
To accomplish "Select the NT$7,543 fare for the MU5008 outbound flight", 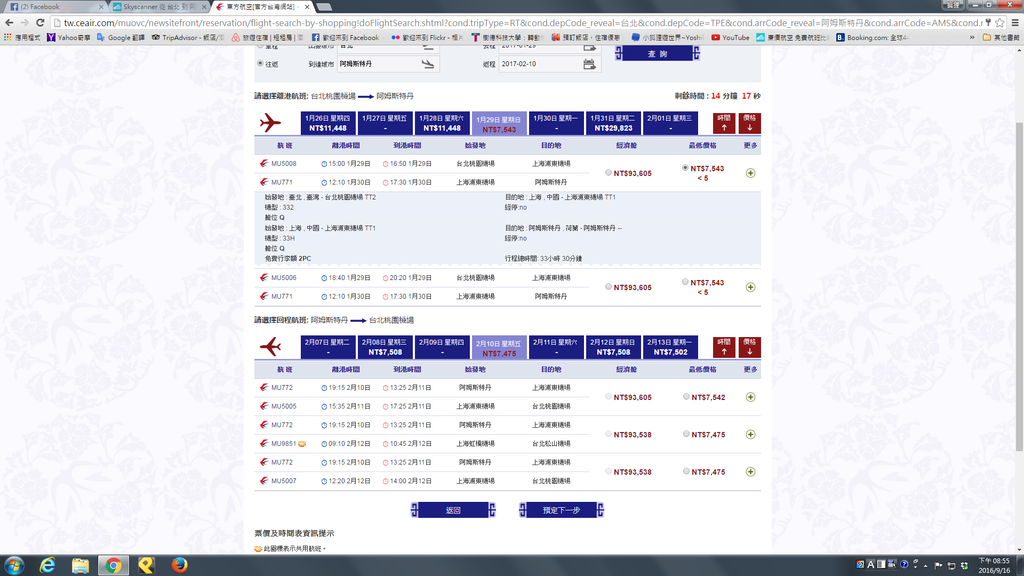I will [685, 168].
